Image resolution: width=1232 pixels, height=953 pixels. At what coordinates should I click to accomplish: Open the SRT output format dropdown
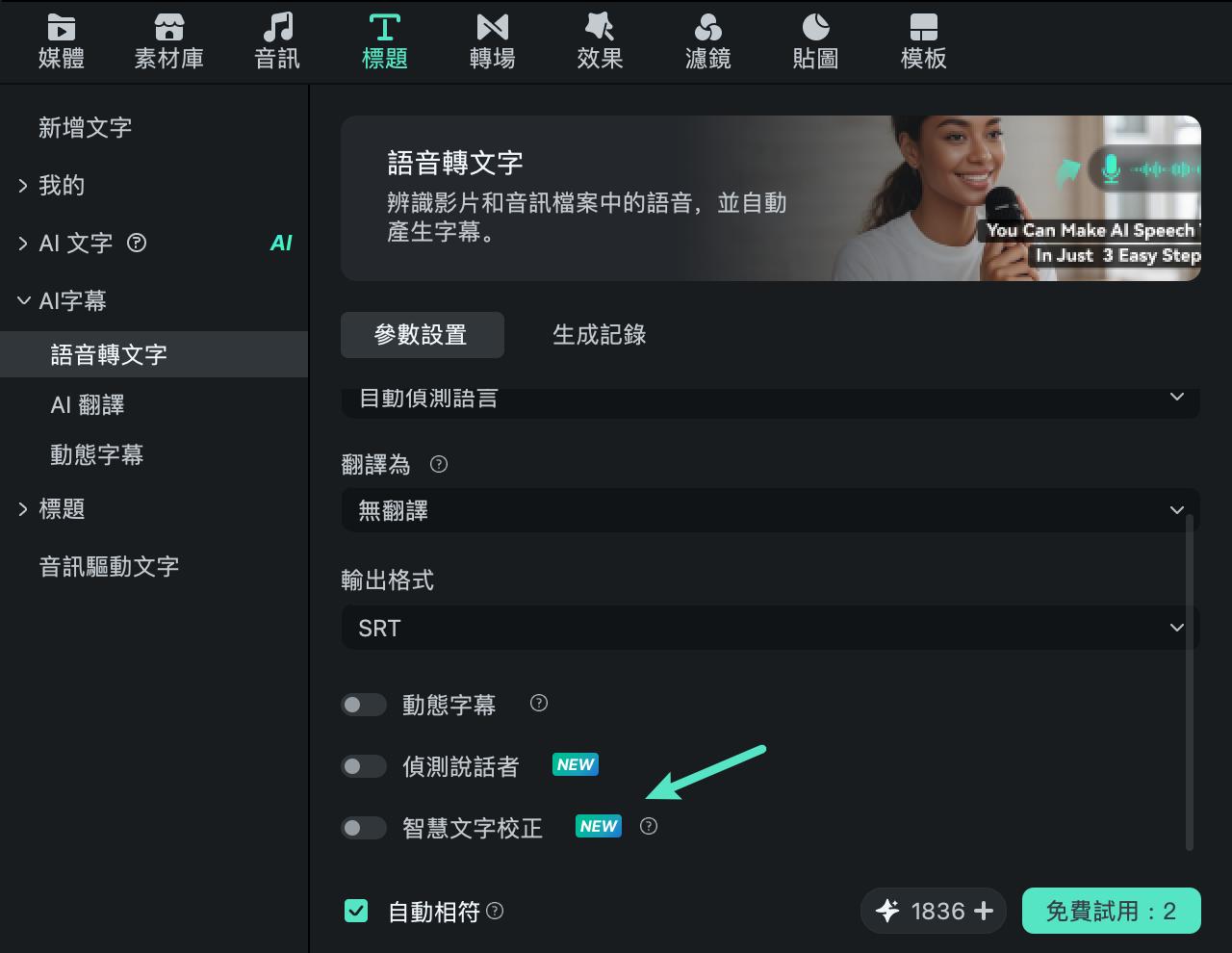770,628
